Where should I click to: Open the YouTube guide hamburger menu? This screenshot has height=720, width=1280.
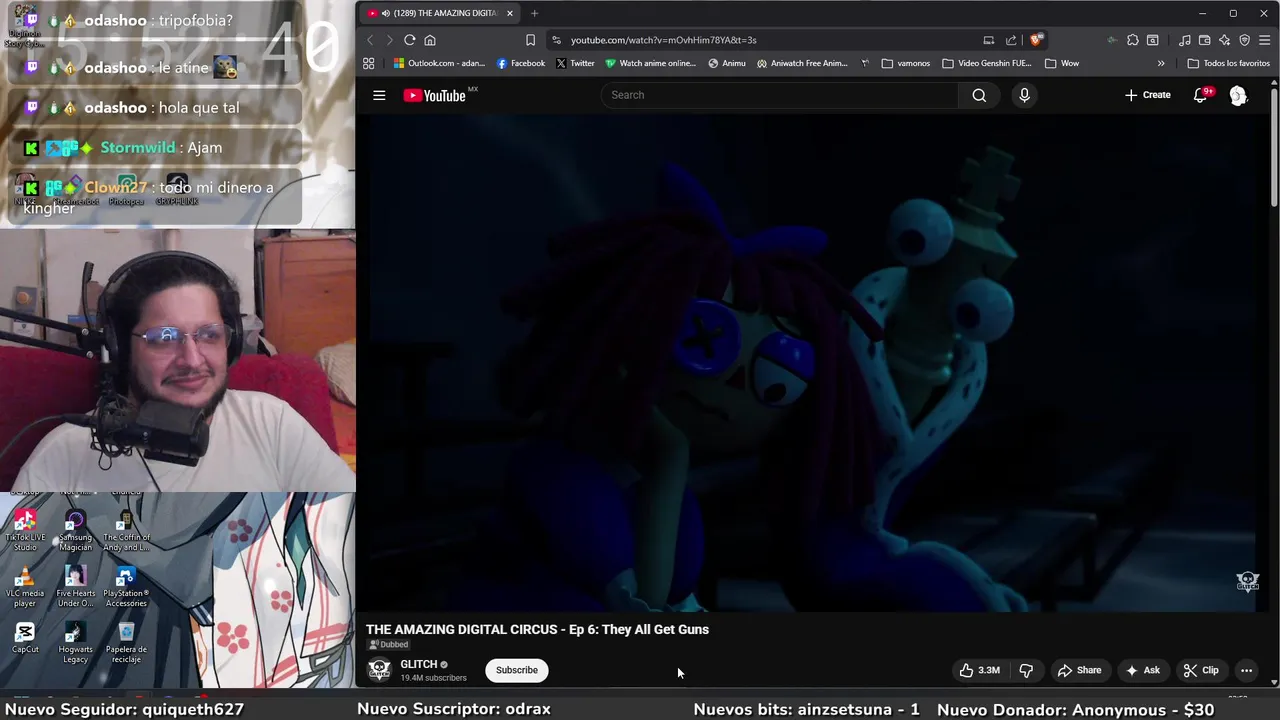coord(379,95)
